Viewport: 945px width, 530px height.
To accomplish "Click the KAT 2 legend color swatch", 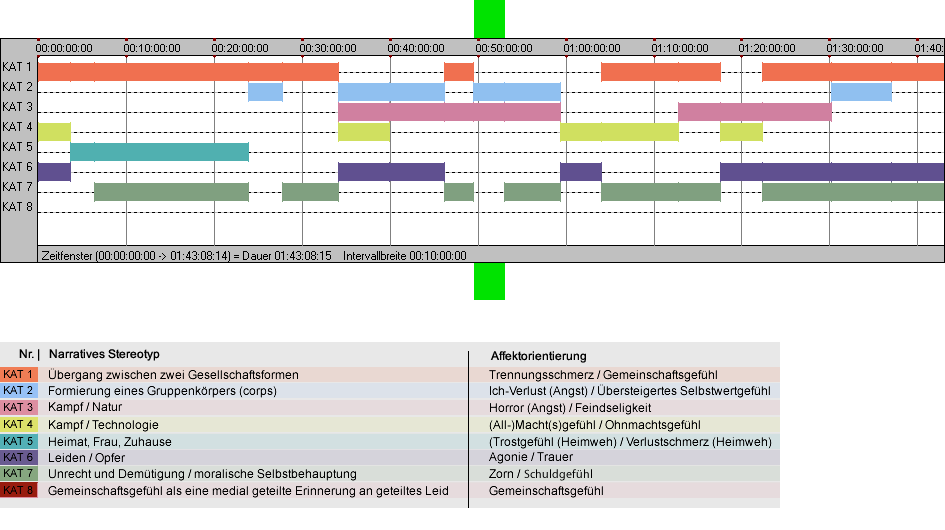I will 19,391.
